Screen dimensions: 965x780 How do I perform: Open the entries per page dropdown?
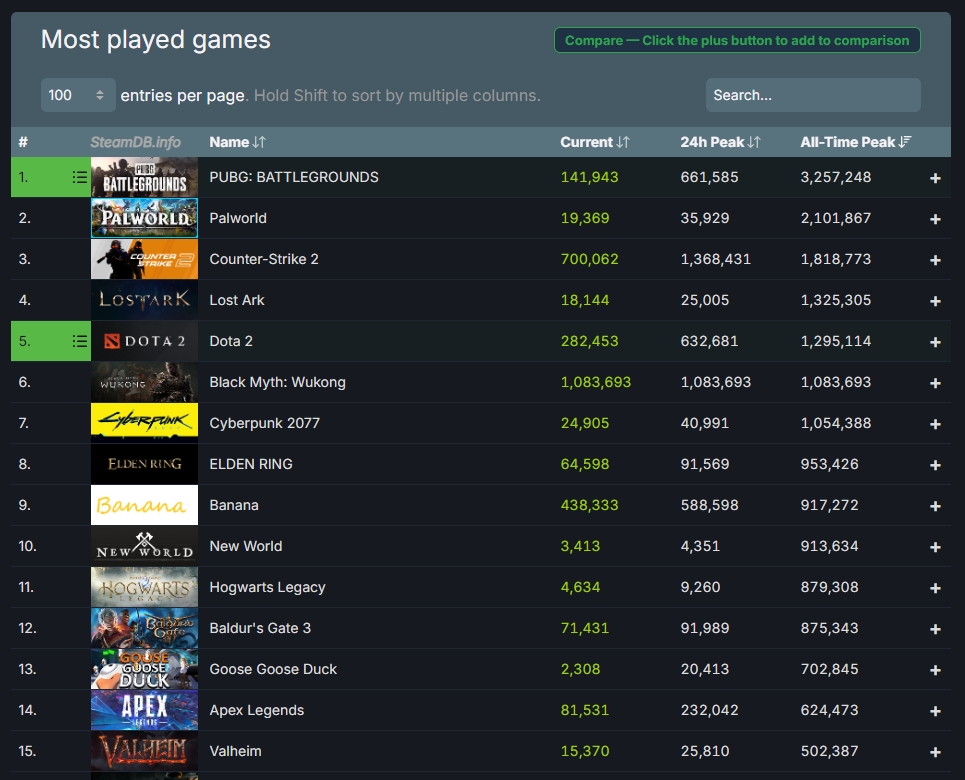[77, 95]
